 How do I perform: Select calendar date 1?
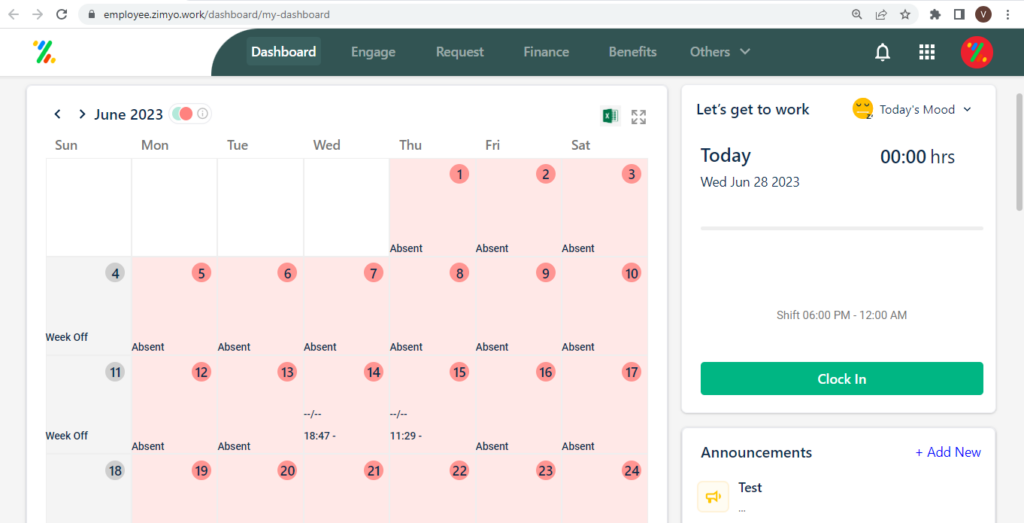(459, 174)
